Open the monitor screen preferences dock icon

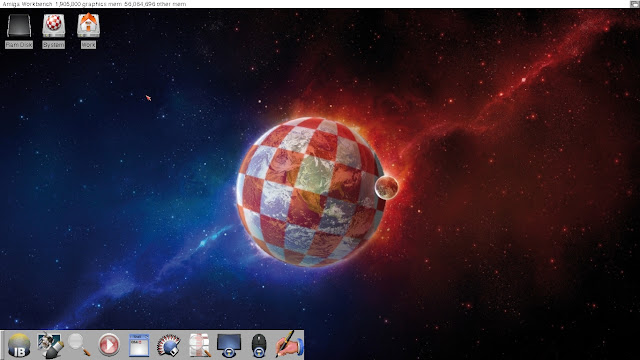coord(229,345)
